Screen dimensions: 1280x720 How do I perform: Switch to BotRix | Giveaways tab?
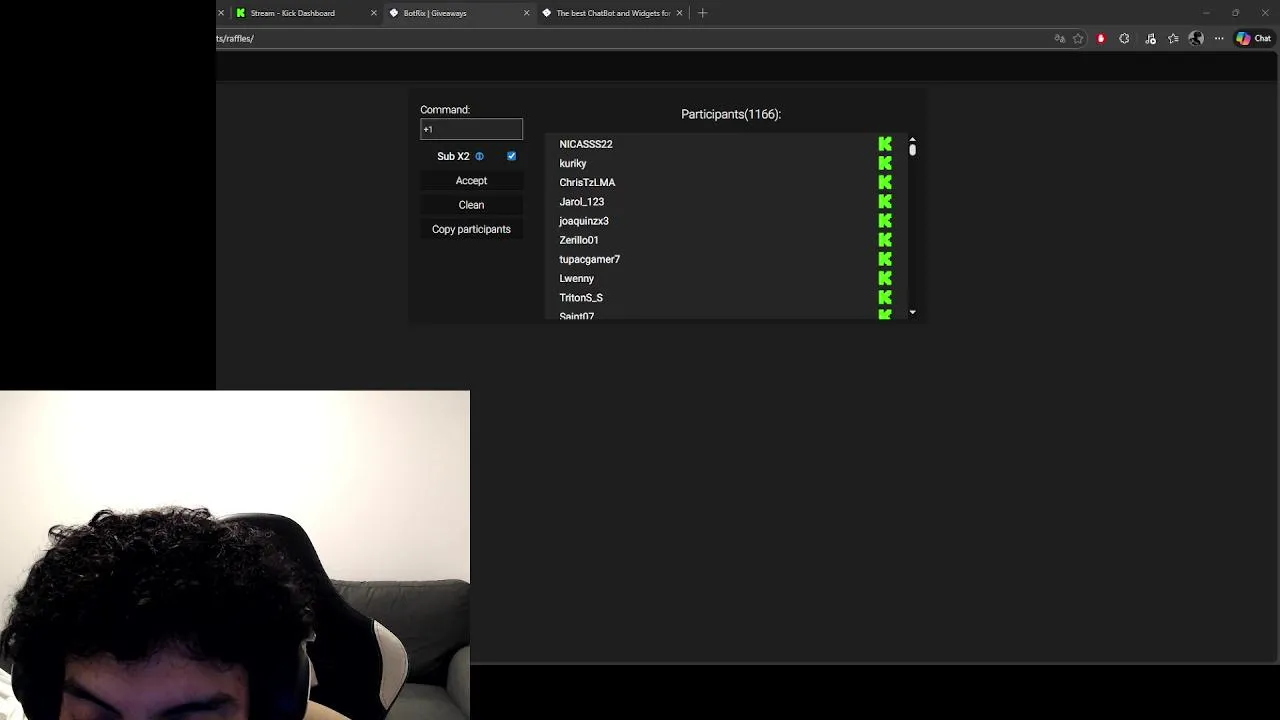click(458, 13)
